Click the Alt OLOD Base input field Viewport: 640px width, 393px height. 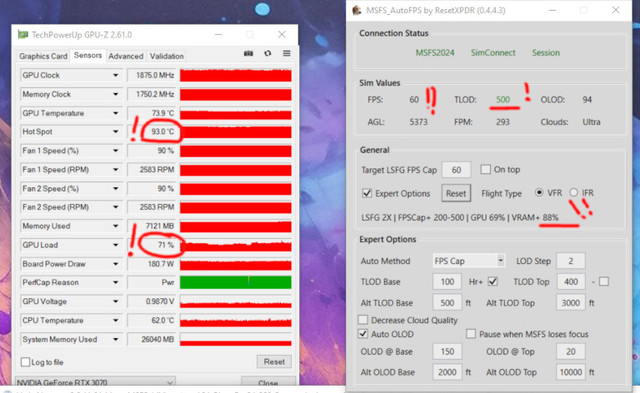[447, 372]
